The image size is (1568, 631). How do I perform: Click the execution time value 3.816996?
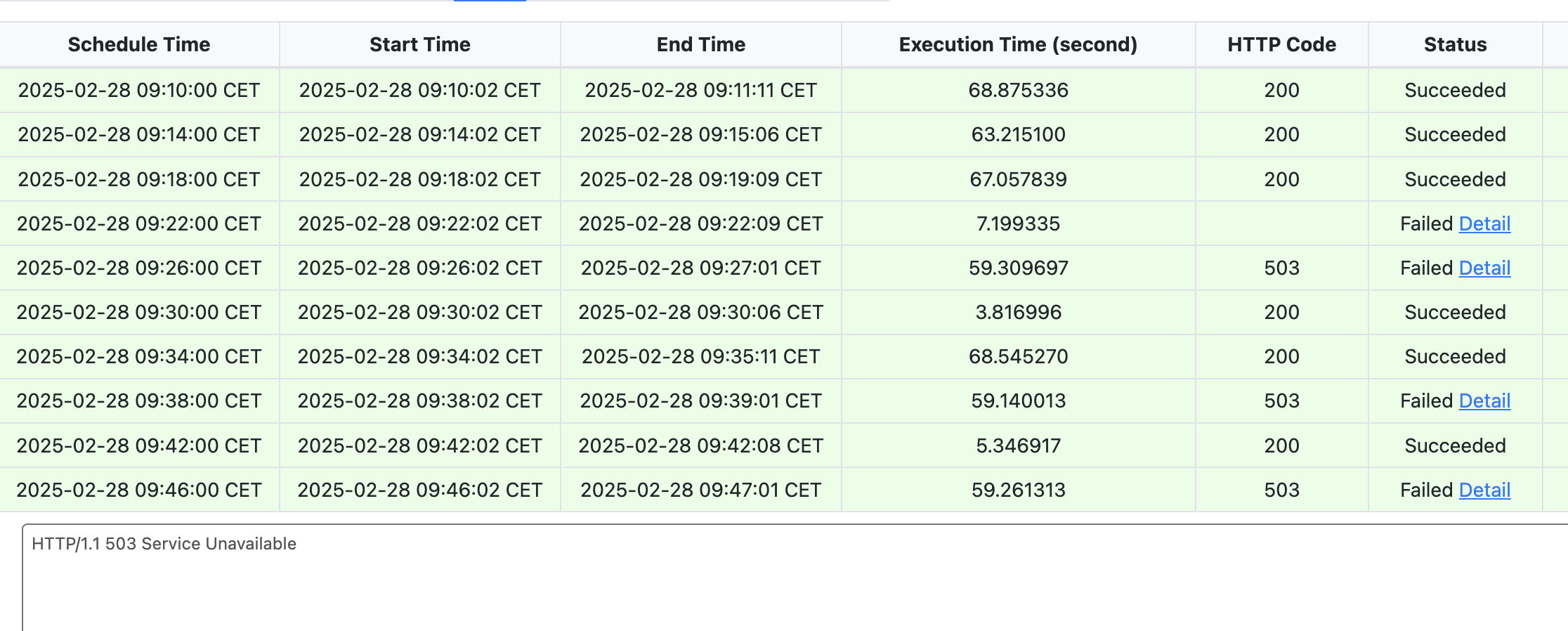(1018, 312)
